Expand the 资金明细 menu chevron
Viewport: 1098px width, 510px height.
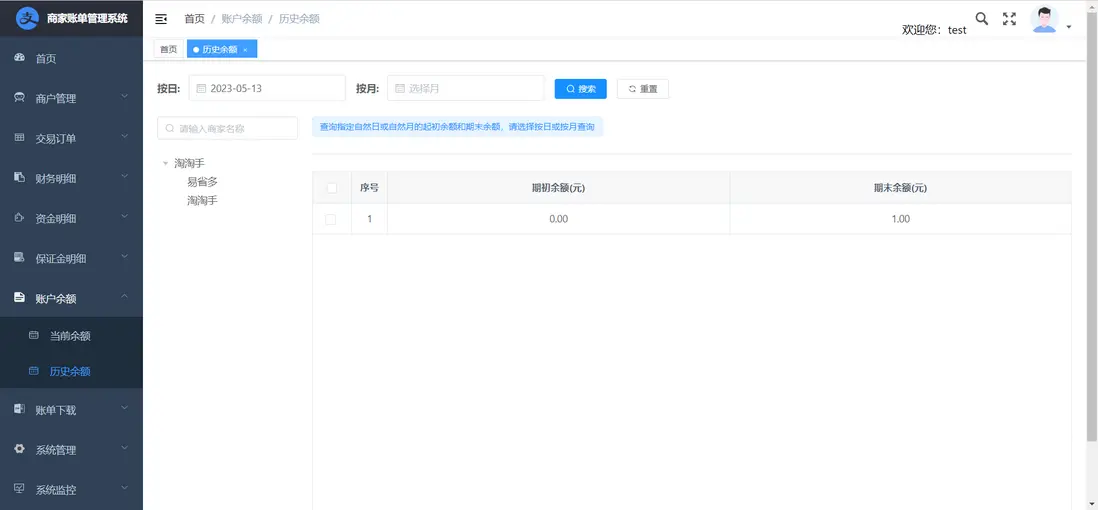125,216
